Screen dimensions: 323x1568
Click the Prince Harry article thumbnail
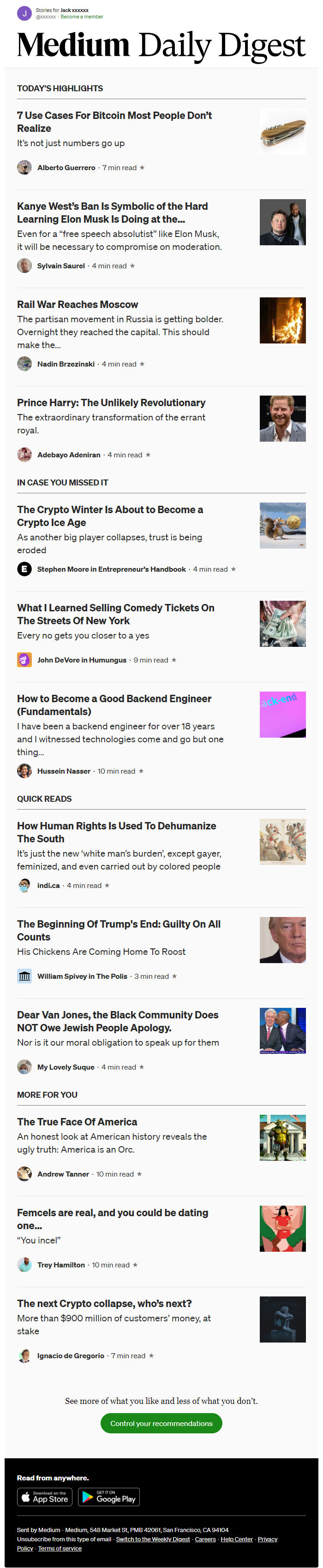click(283, 418)
